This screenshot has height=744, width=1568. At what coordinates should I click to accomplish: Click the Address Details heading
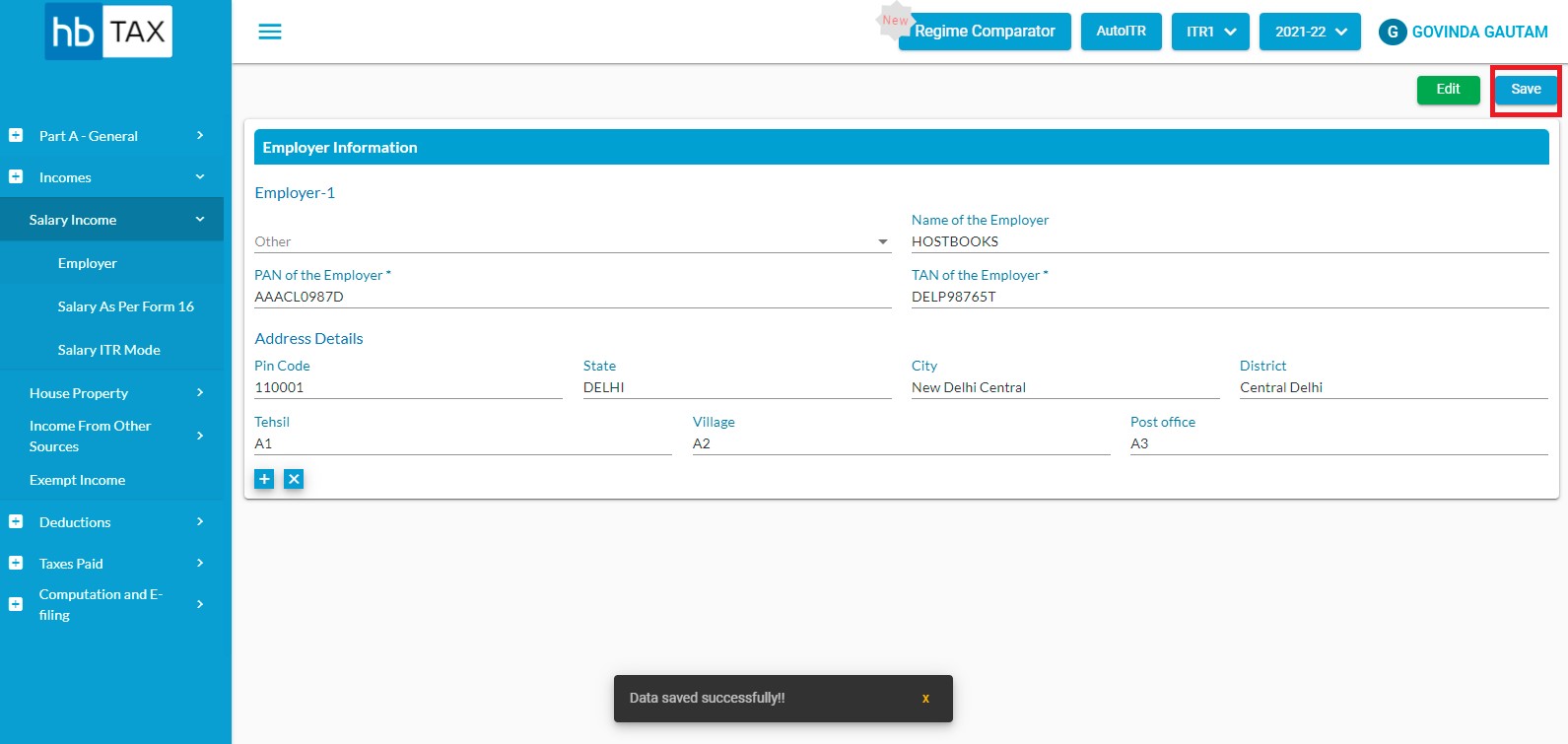308,339
